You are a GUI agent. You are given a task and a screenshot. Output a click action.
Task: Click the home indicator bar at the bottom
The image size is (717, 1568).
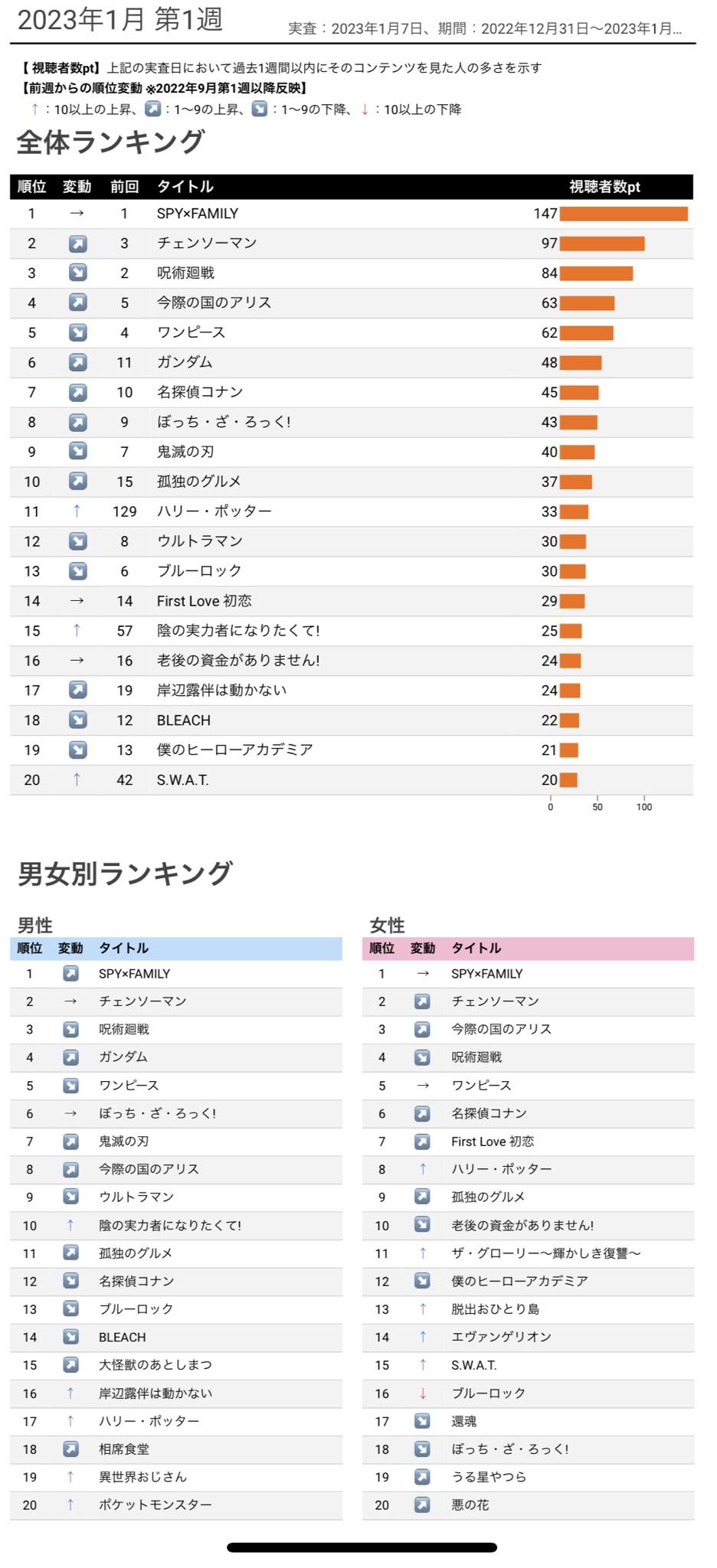click(362, 1547)
